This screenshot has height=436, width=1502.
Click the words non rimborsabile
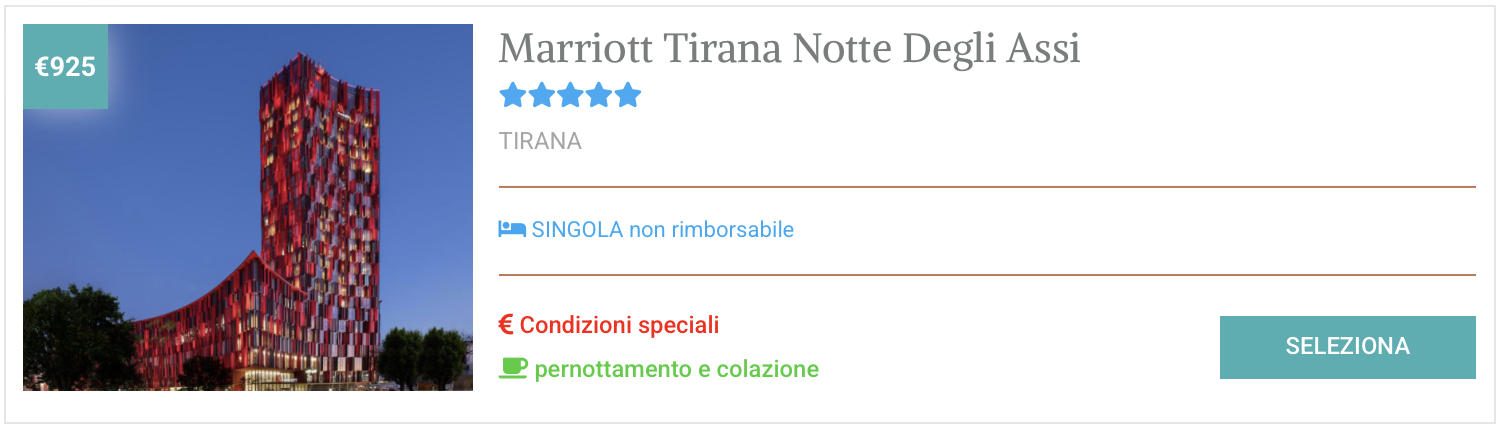[x=711, y=230]
